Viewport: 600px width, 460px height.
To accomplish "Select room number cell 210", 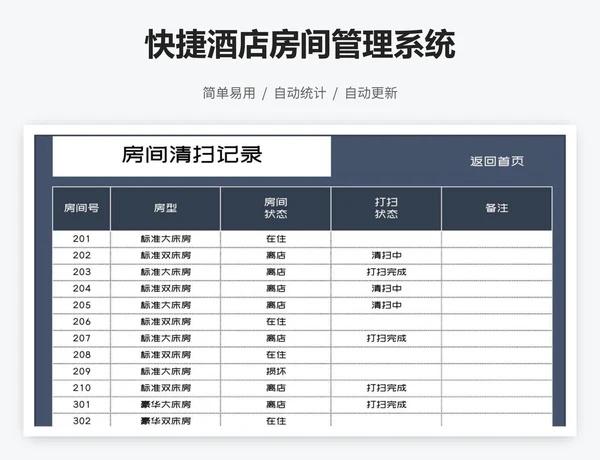I will (x=82, y=388).
